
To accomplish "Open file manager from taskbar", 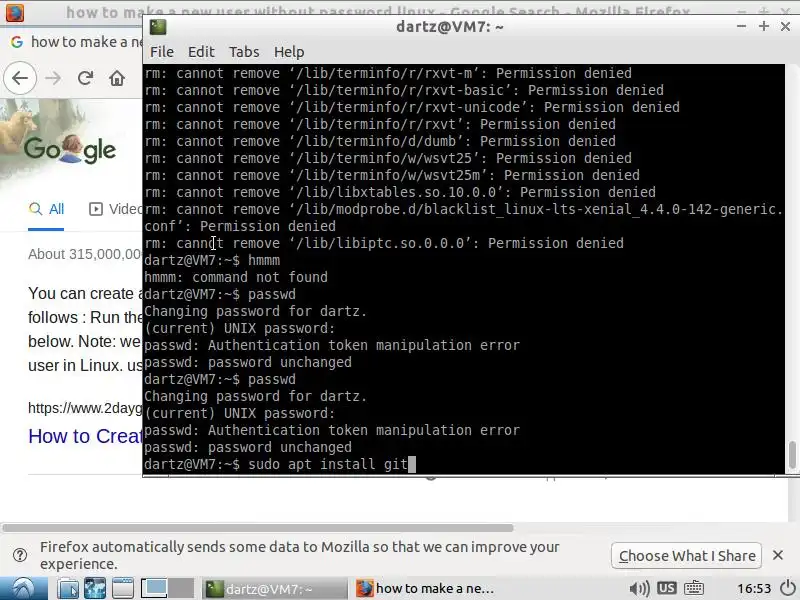I will click(67, 588).
